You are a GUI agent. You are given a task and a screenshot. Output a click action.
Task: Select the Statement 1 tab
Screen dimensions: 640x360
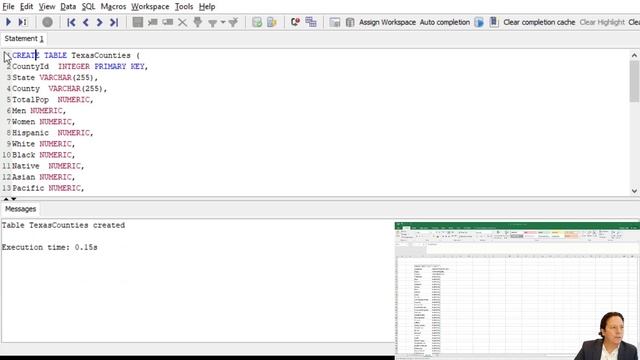coord(24,39)
